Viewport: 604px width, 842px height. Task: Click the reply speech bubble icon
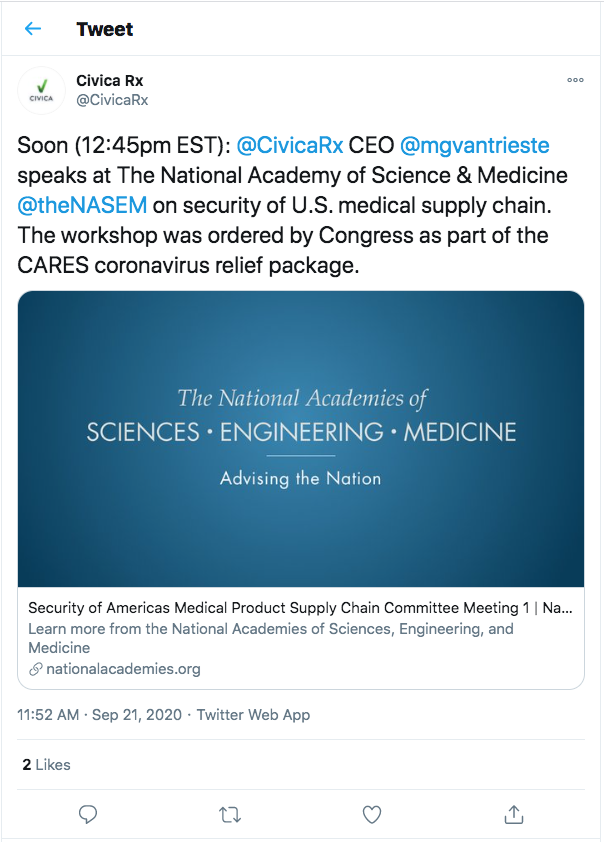click(88, 814)
